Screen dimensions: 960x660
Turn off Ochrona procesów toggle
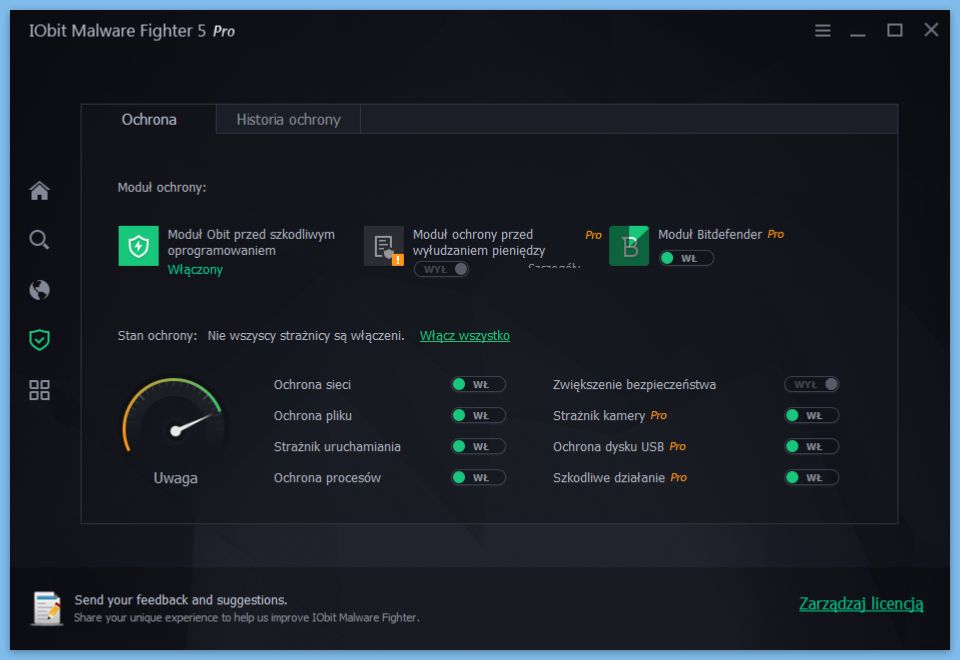pyautogui.click(x=478, y=478)
